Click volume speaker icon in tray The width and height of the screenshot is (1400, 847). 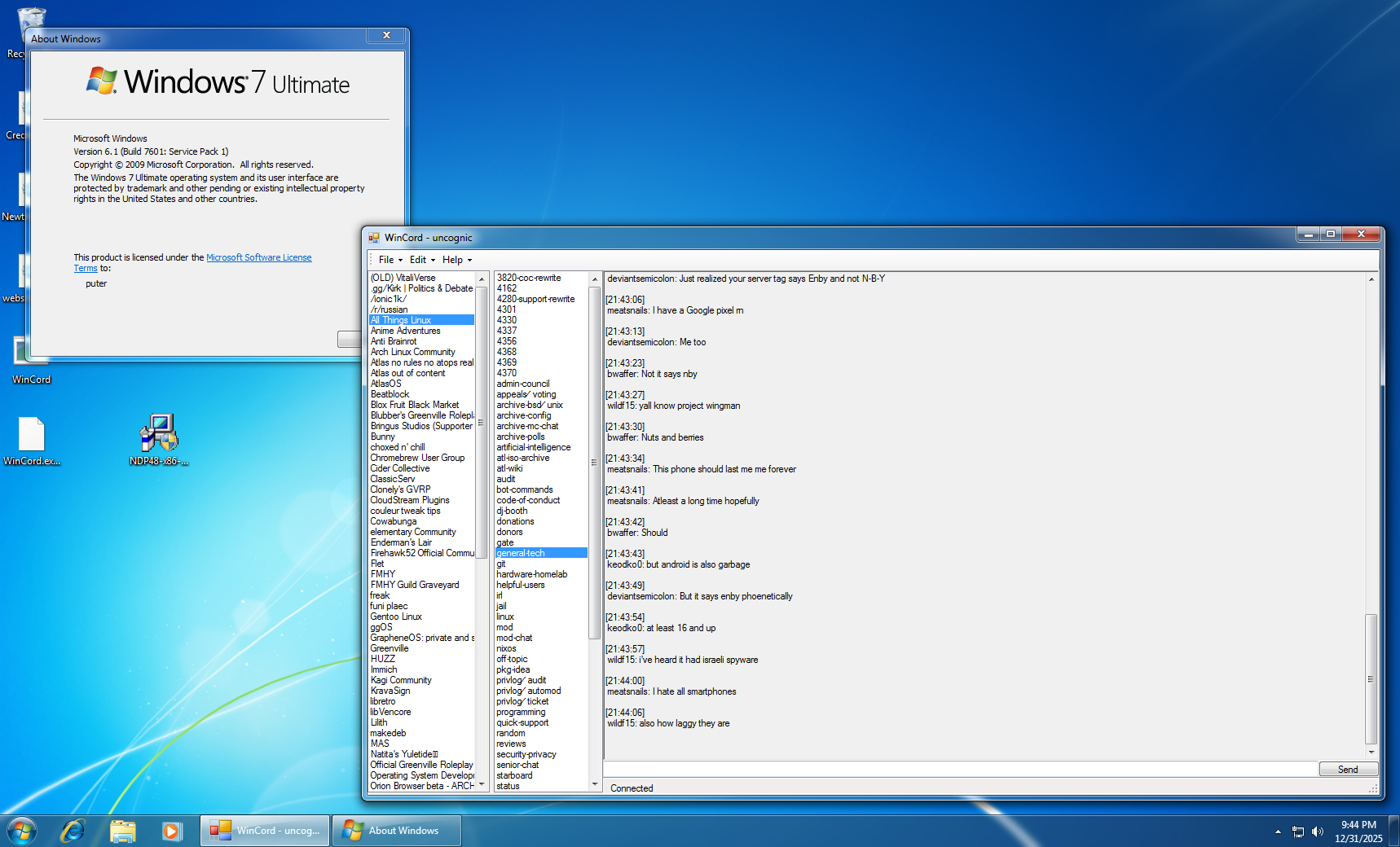click(1318, 832)
